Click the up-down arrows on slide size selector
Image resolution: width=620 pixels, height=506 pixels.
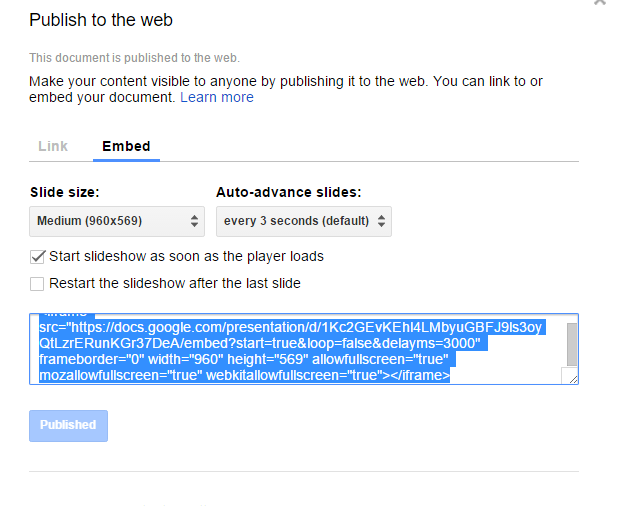(194, 221)
